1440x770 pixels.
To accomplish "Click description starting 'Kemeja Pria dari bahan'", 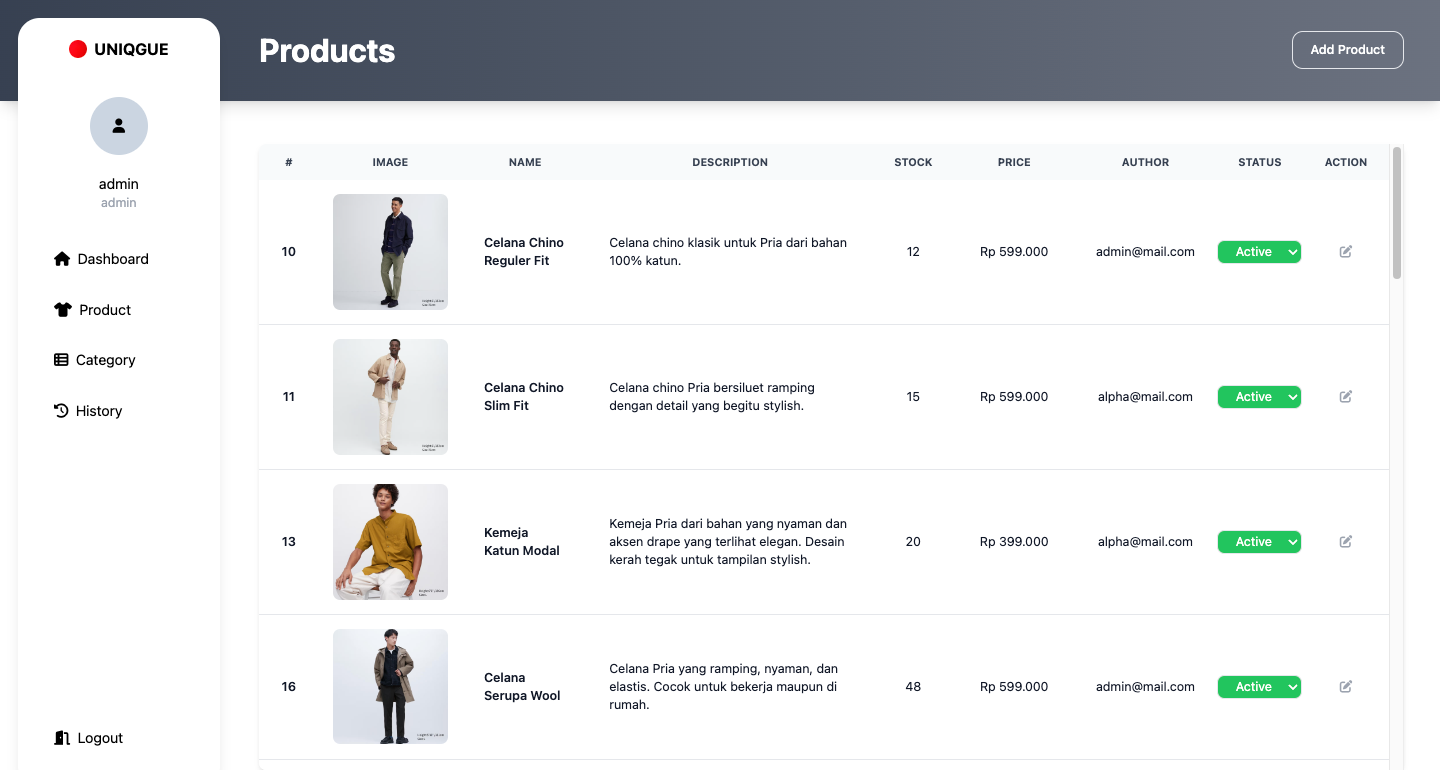I will click(728, 542).
